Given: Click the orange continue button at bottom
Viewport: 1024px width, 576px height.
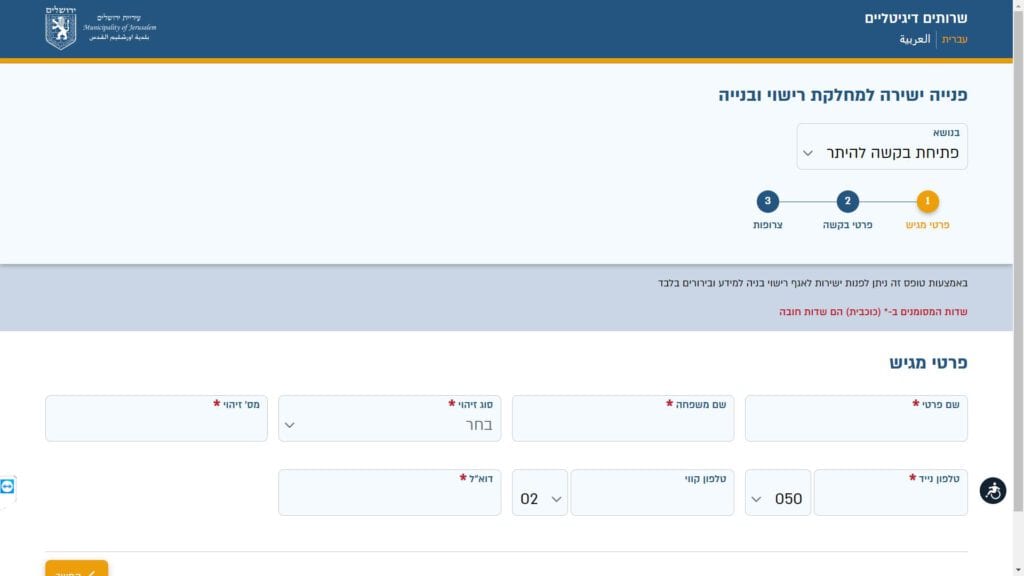Looking at the screenshot, I should 76,568.
